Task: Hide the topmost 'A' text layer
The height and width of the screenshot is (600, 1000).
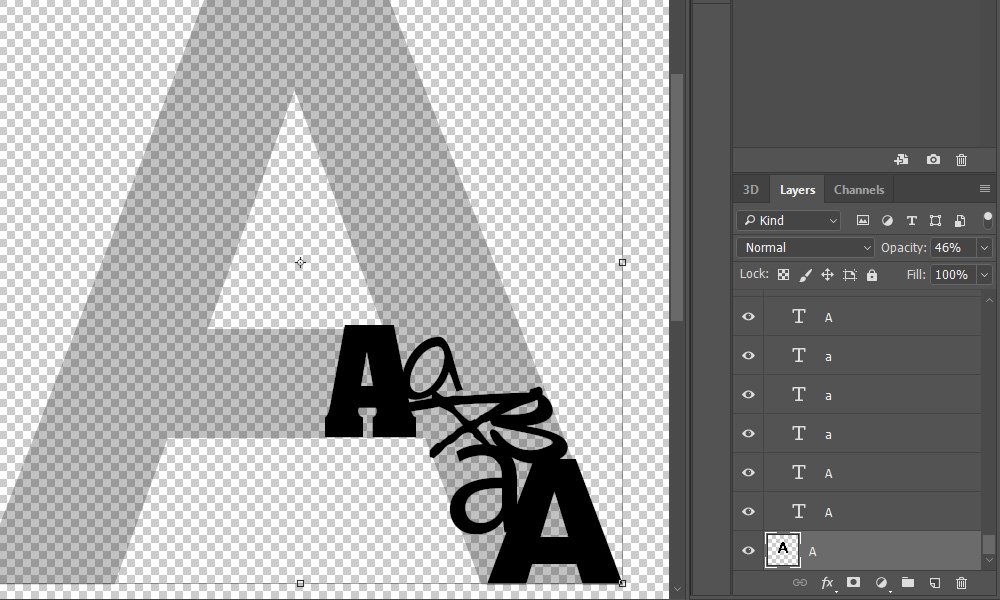Action: pos(749,316)
